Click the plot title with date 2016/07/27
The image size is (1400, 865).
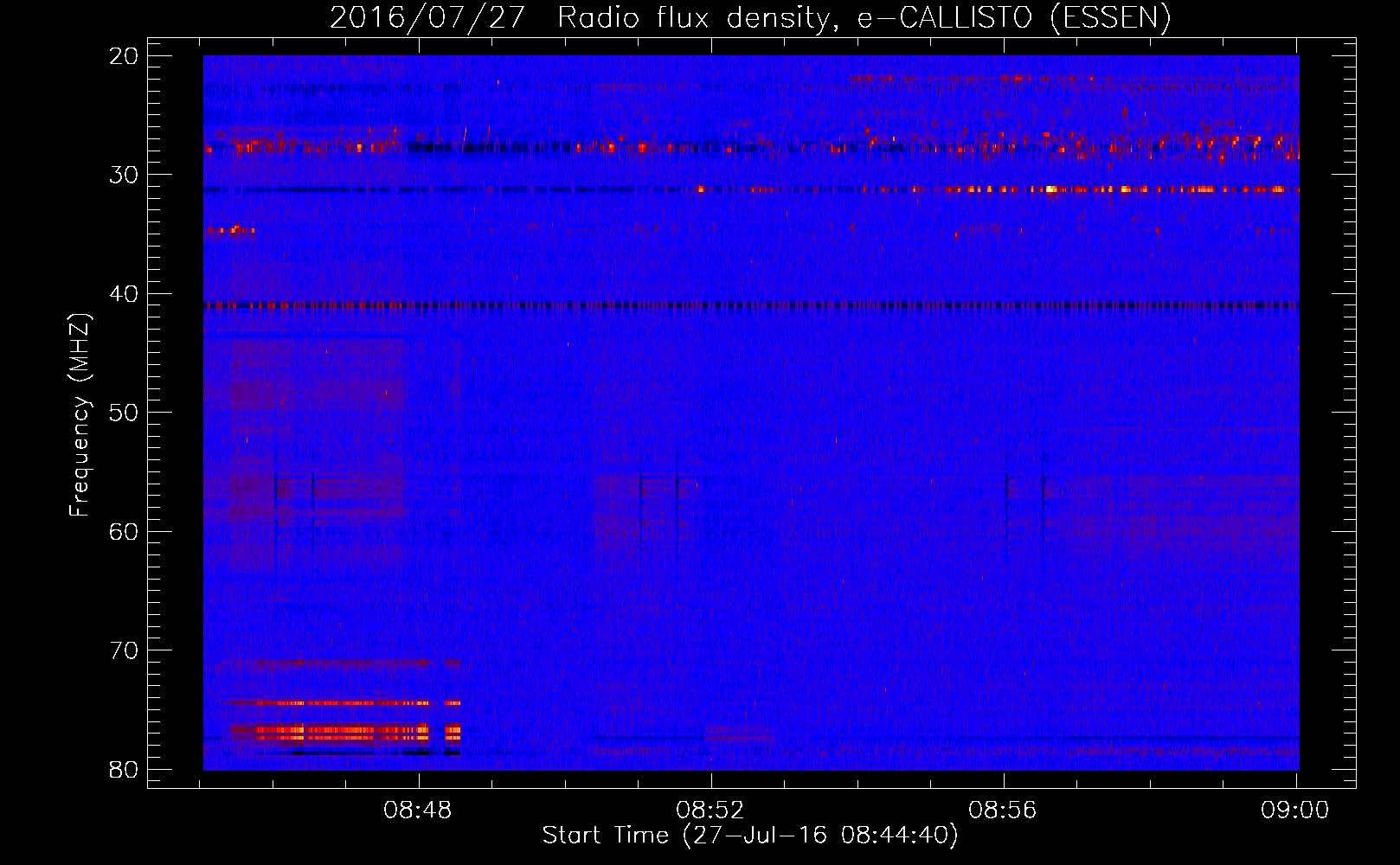[750, 17]
